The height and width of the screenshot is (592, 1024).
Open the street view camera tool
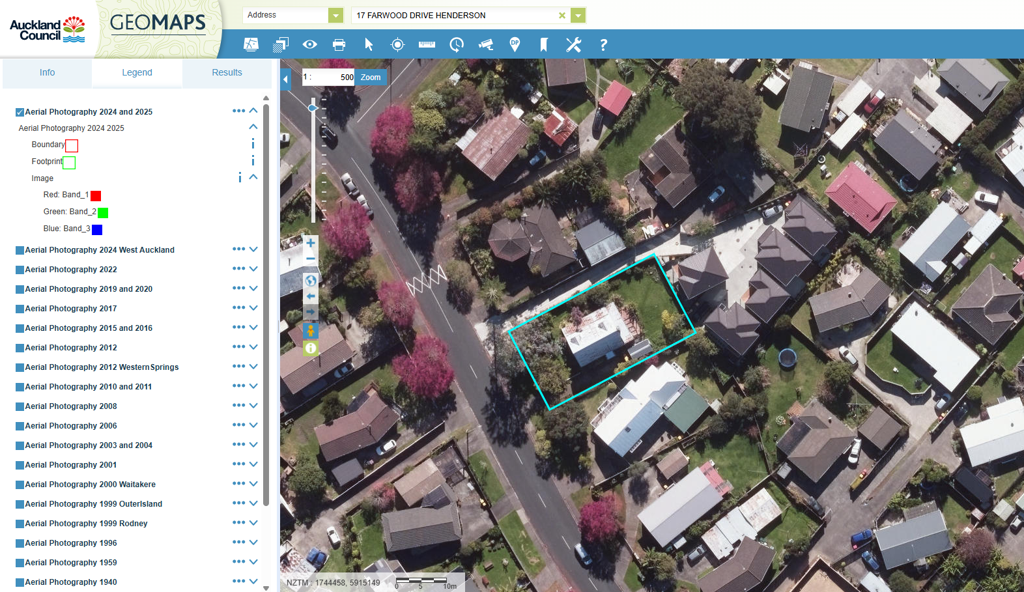(x=486, y=45)
